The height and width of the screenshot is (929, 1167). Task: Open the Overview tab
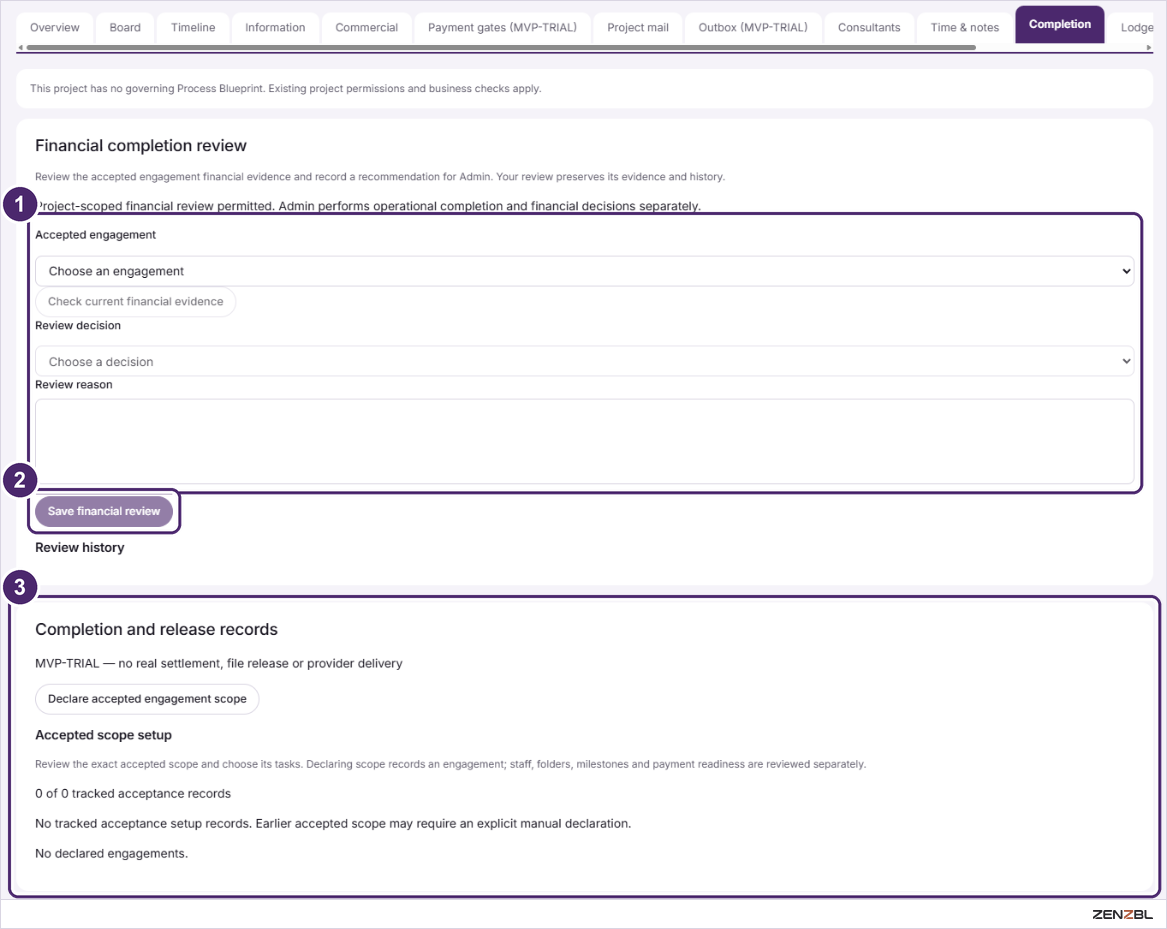point(54,28)
